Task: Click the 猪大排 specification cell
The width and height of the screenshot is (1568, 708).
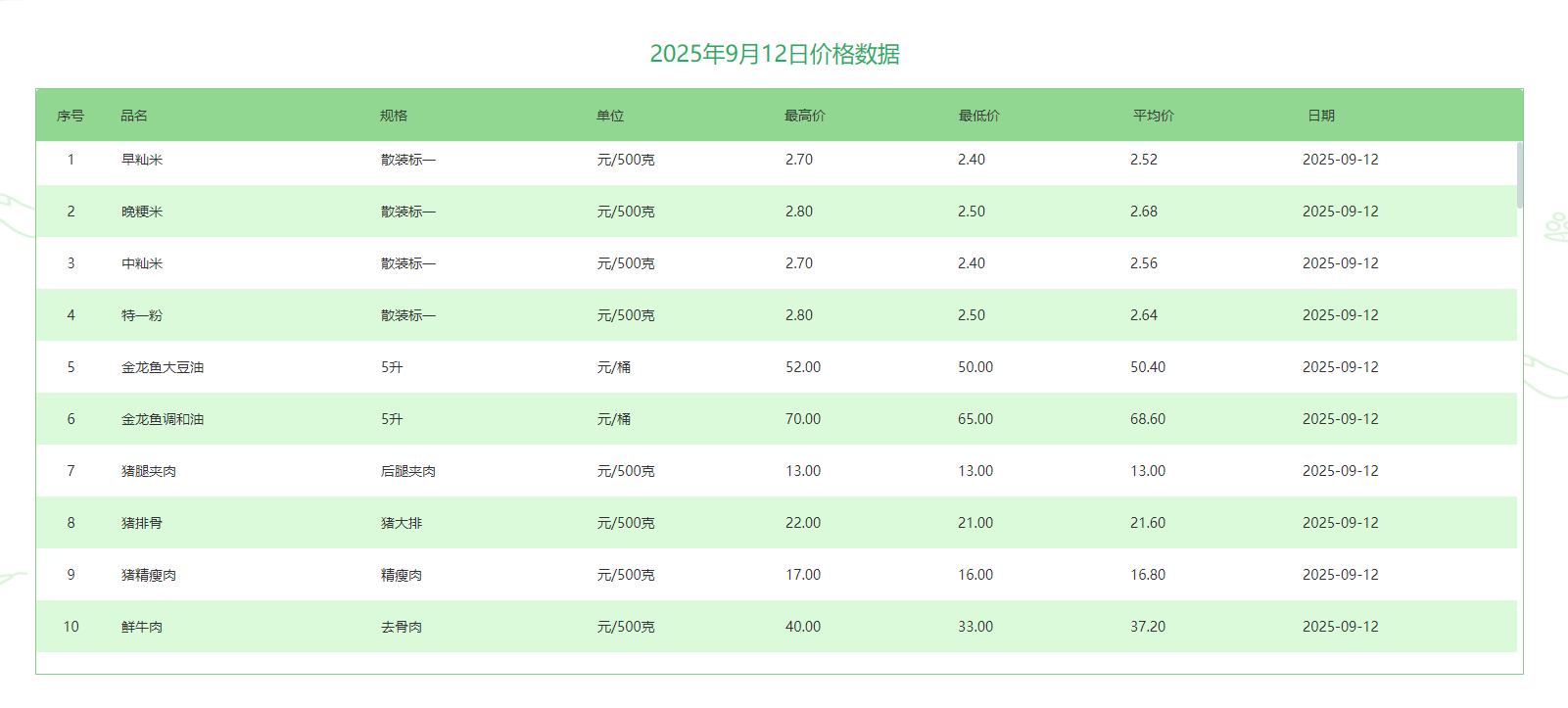Action: pos(402,523)
